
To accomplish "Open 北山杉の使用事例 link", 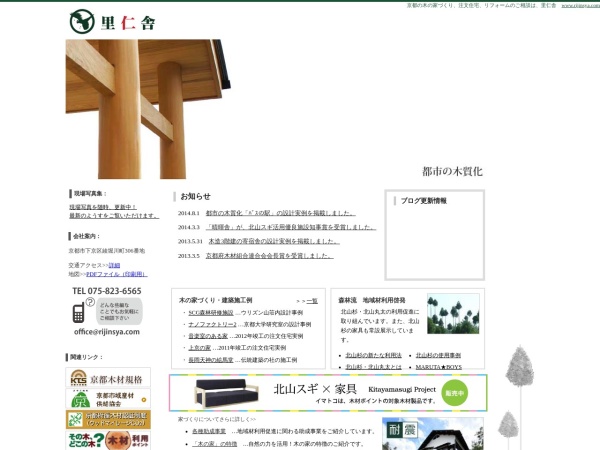I will tap(438, 355).
